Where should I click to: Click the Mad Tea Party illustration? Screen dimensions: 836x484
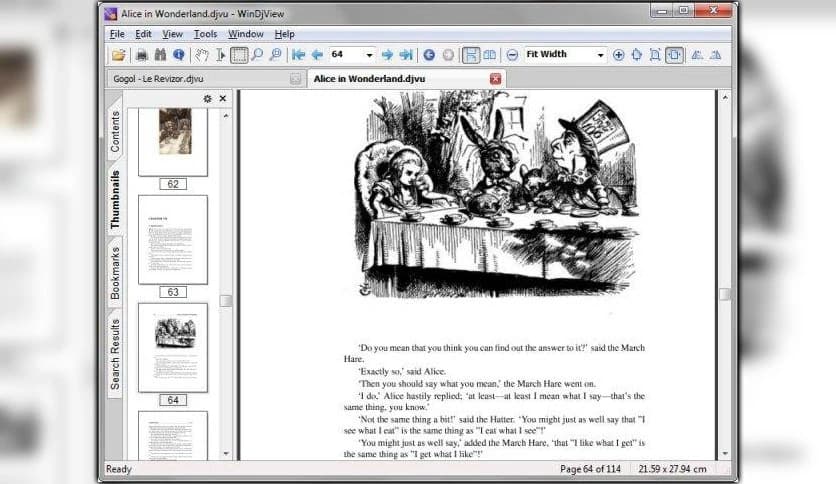coord(496,195)
